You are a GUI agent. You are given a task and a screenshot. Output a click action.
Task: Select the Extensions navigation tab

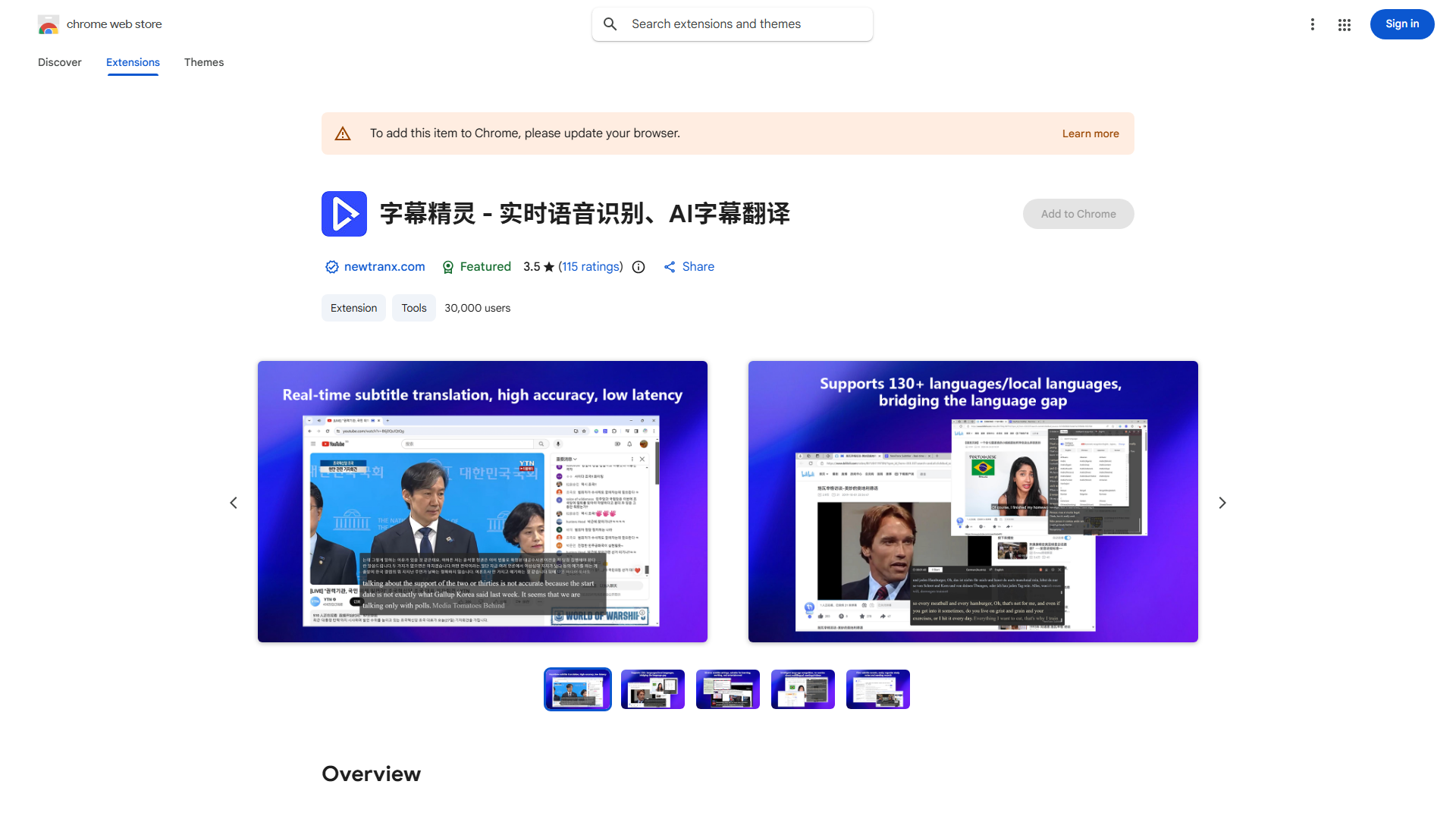pyautogui.click(x=133, y=62)
